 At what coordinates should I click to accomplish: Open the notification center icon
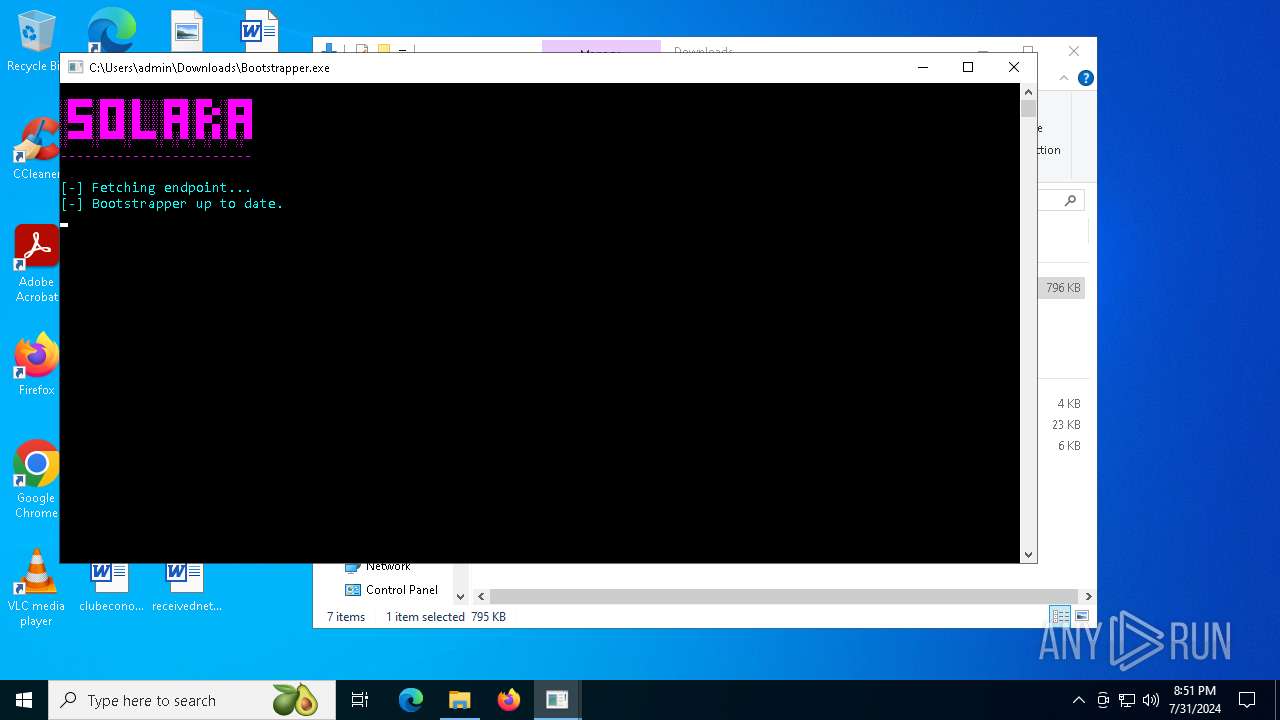click(x=1247, y=700)
